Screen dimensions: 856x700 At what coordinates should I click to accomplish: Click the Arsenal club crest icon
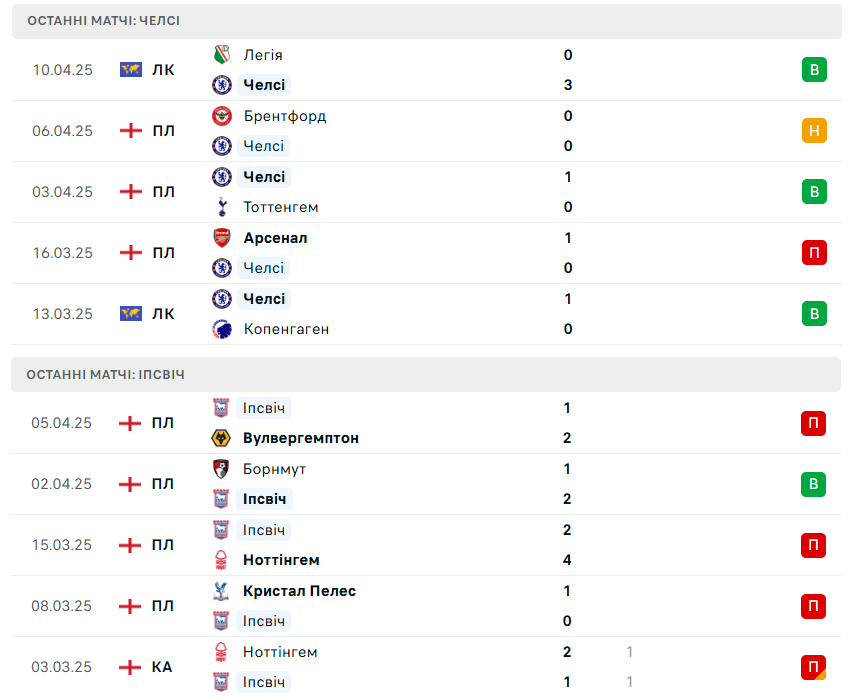(x=222, y=238)
